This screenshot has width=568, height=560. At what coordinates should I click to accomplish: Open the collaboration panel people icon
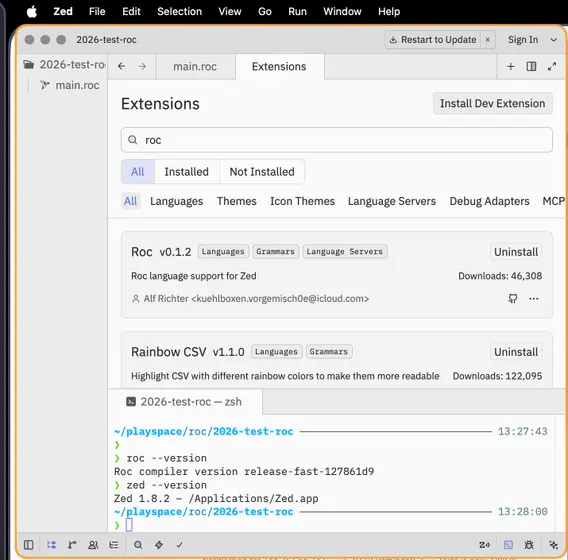pos(93,545)
